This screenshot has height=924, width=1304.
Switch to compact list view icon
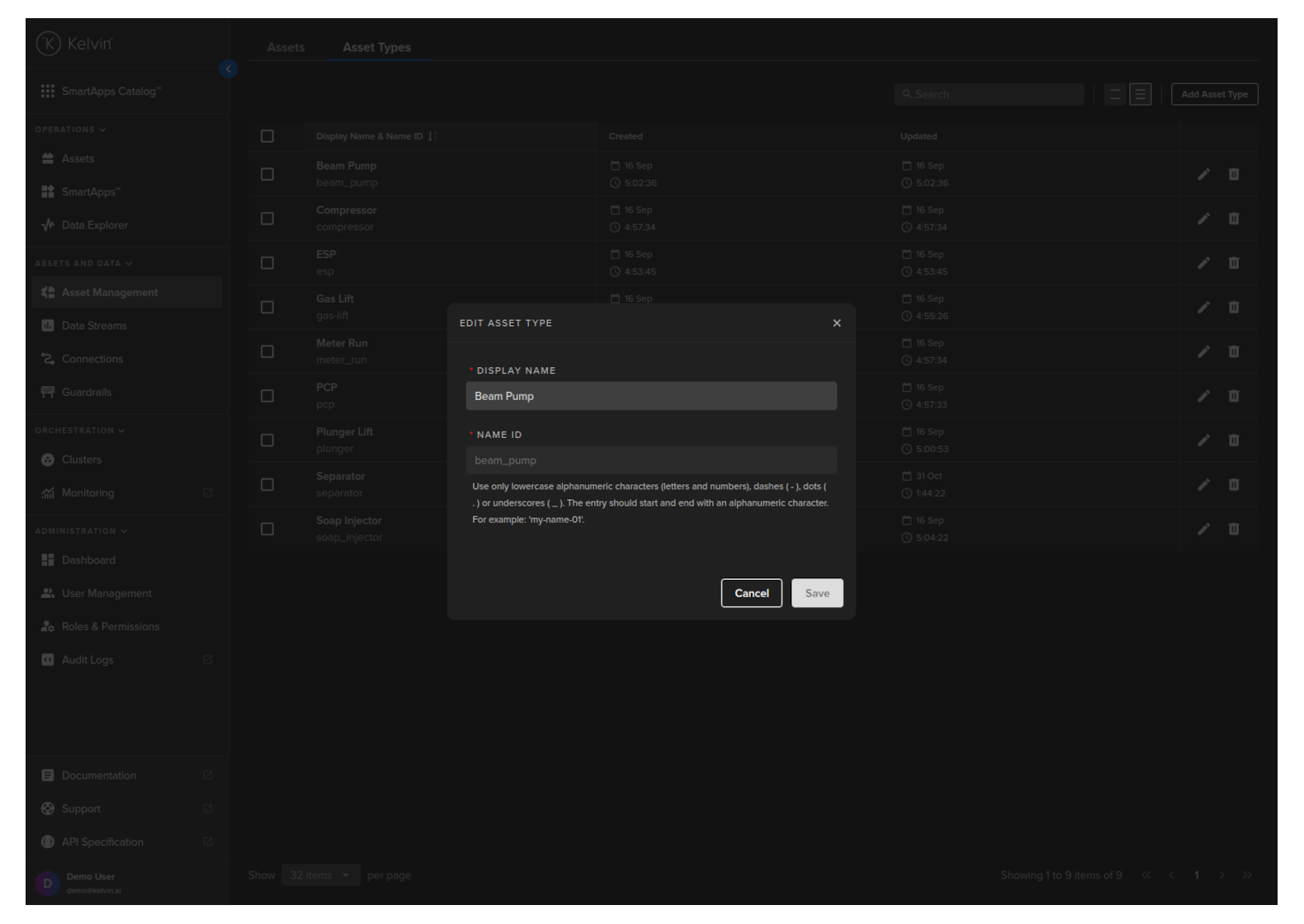click(1115, 95)
